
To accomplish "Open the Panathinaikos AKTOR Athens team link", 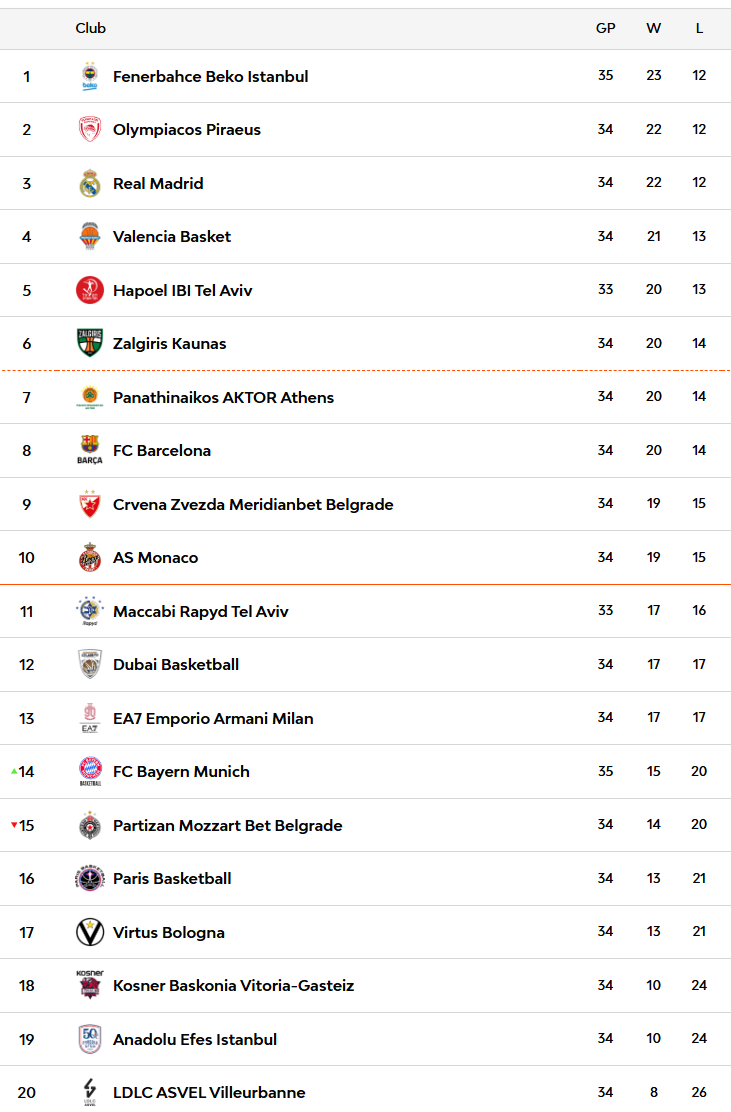I will [223, 397].
